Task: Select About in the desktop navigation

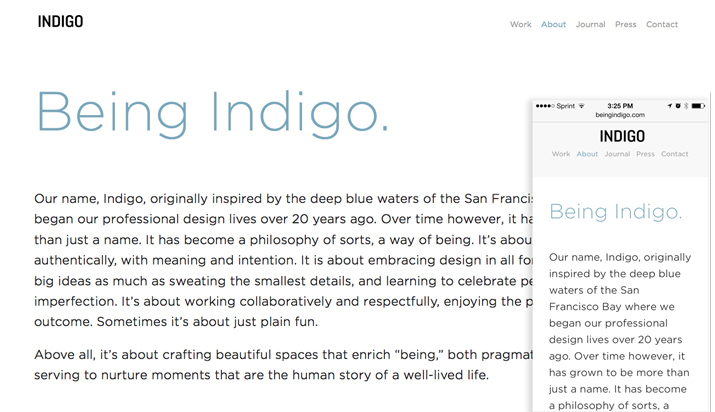Action: pos(553,24)
